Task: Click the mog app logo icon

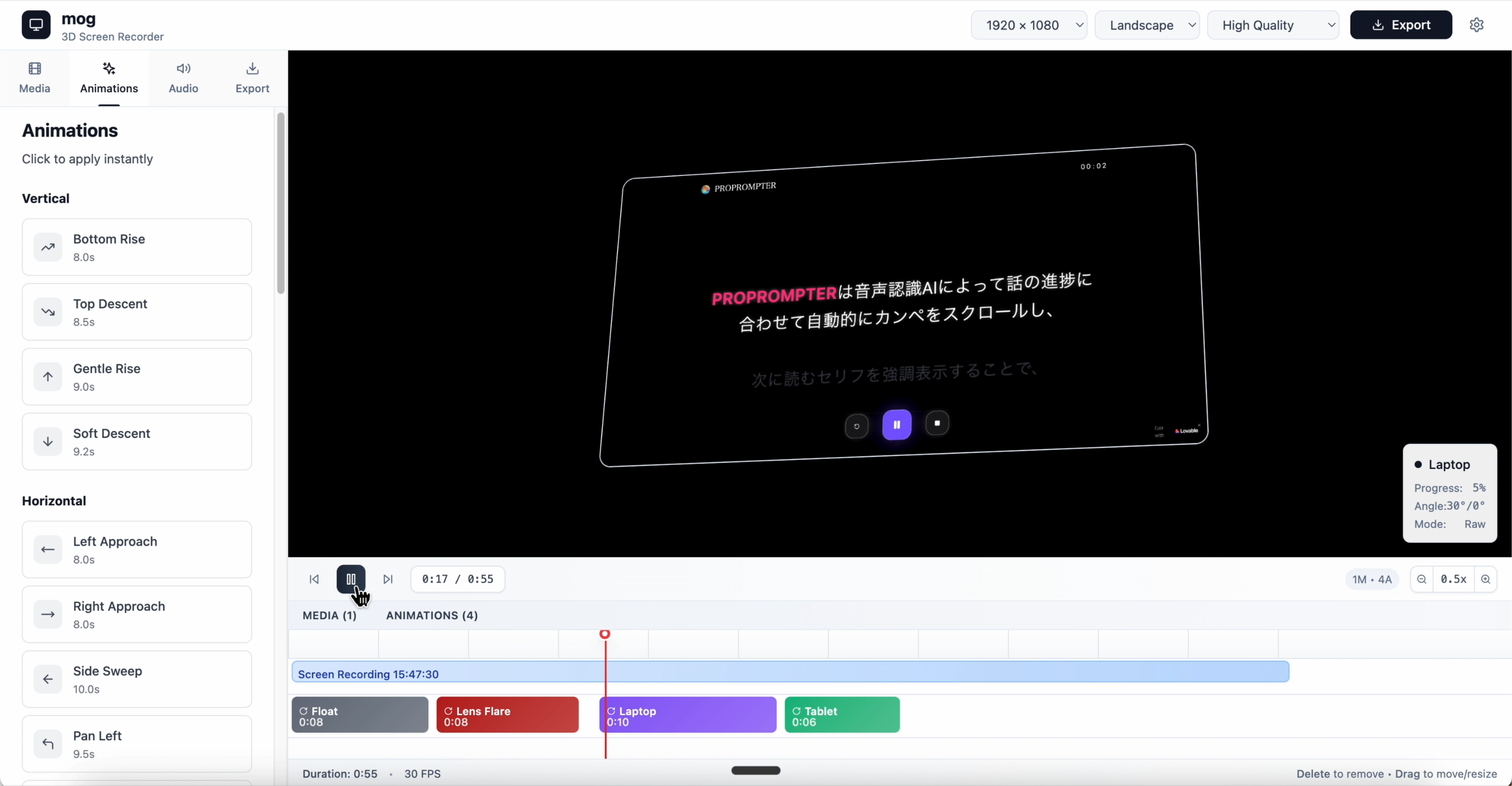Action: 36,25
